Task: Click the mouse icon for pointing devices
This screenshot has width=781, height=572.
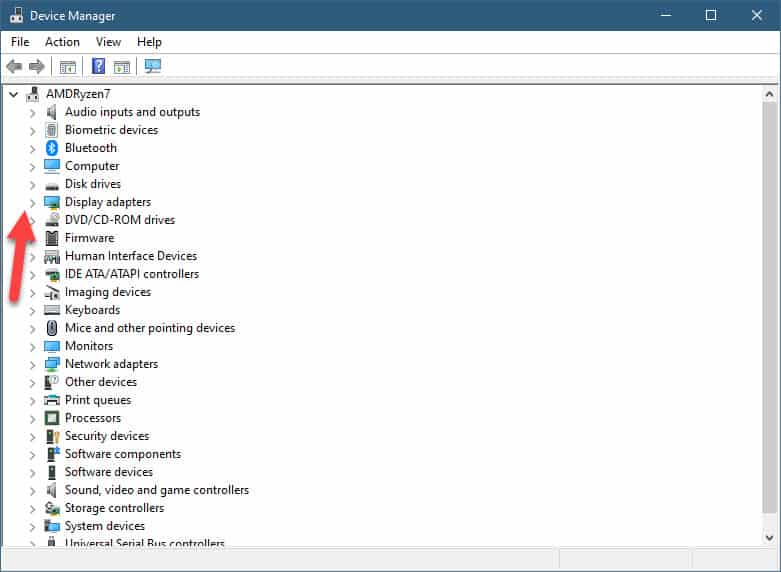Action: click(52, 328)
